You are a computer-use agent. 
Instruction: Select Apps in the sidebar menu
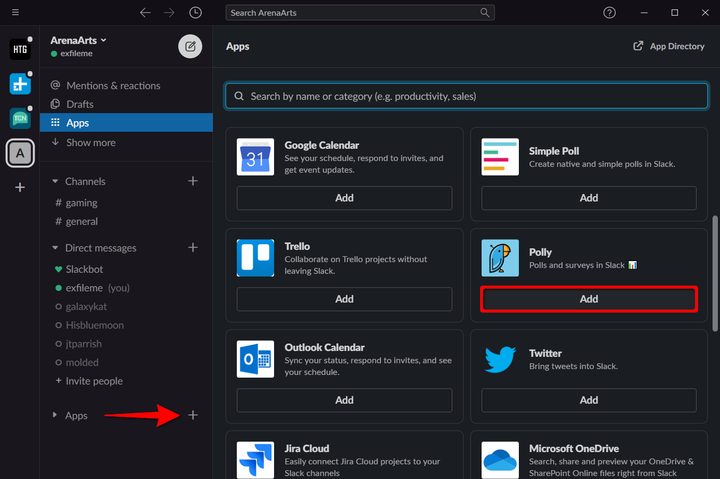pos(126,123)
